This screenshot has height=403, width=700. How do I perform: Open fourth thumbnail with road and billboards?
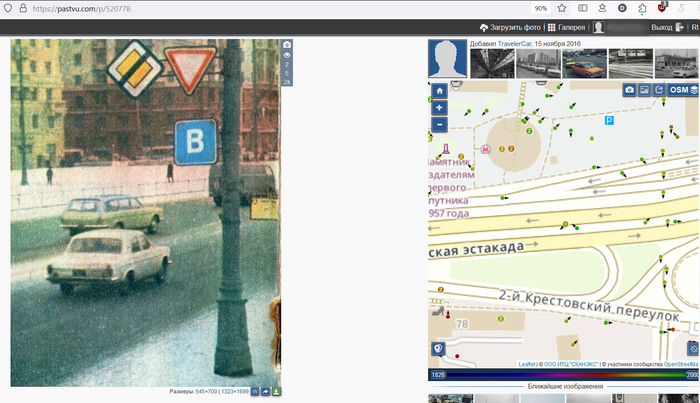pos(630,64)
